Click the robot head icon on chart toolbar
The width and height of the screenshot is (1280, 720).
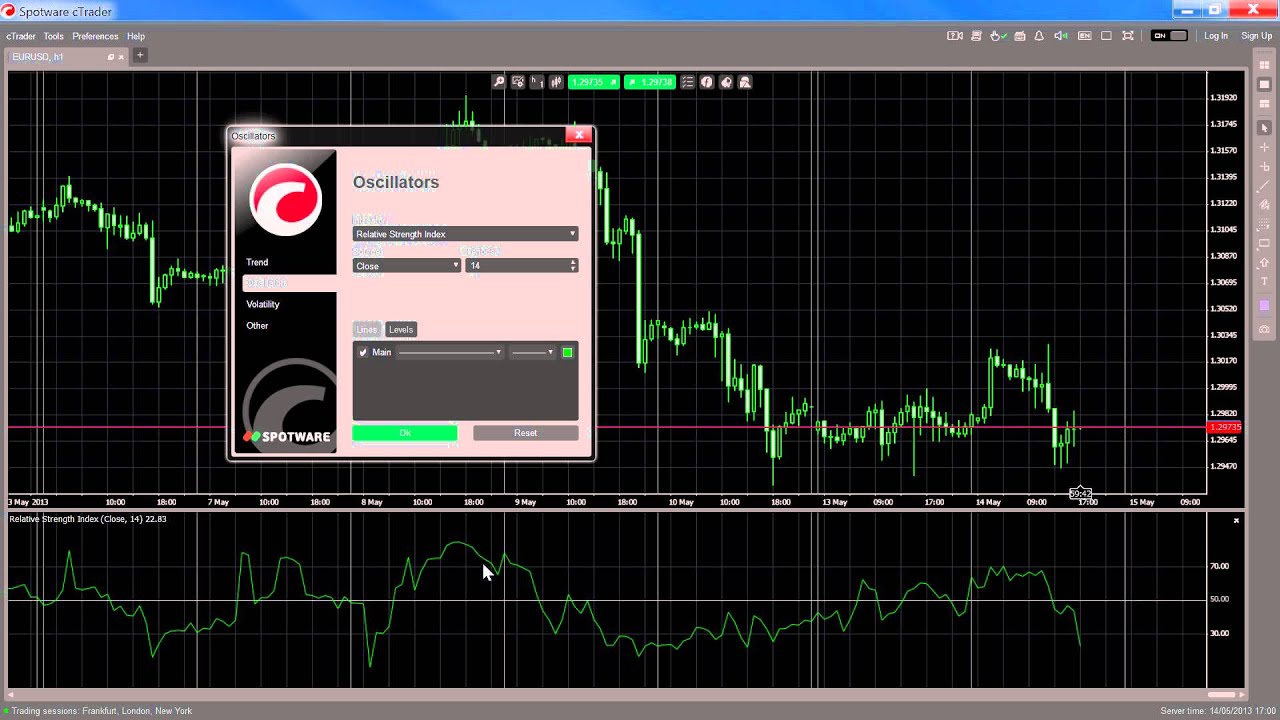coord(726,82)
